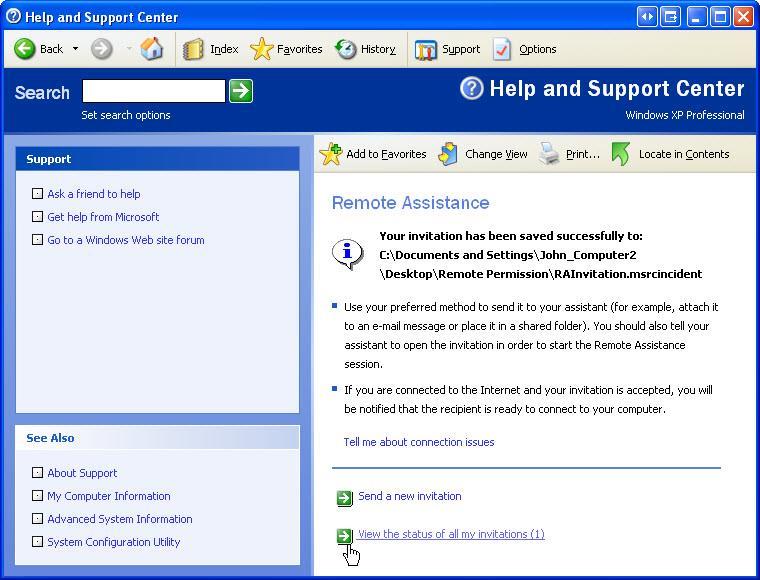This screenshot has height=580, width=760.
Task: Click the Remote Assistance heading
Action: coord(411,203)
